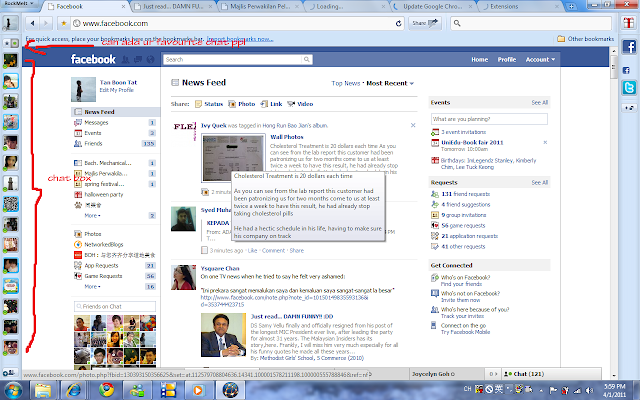Open the Chat (121) bar

[551, 374]
